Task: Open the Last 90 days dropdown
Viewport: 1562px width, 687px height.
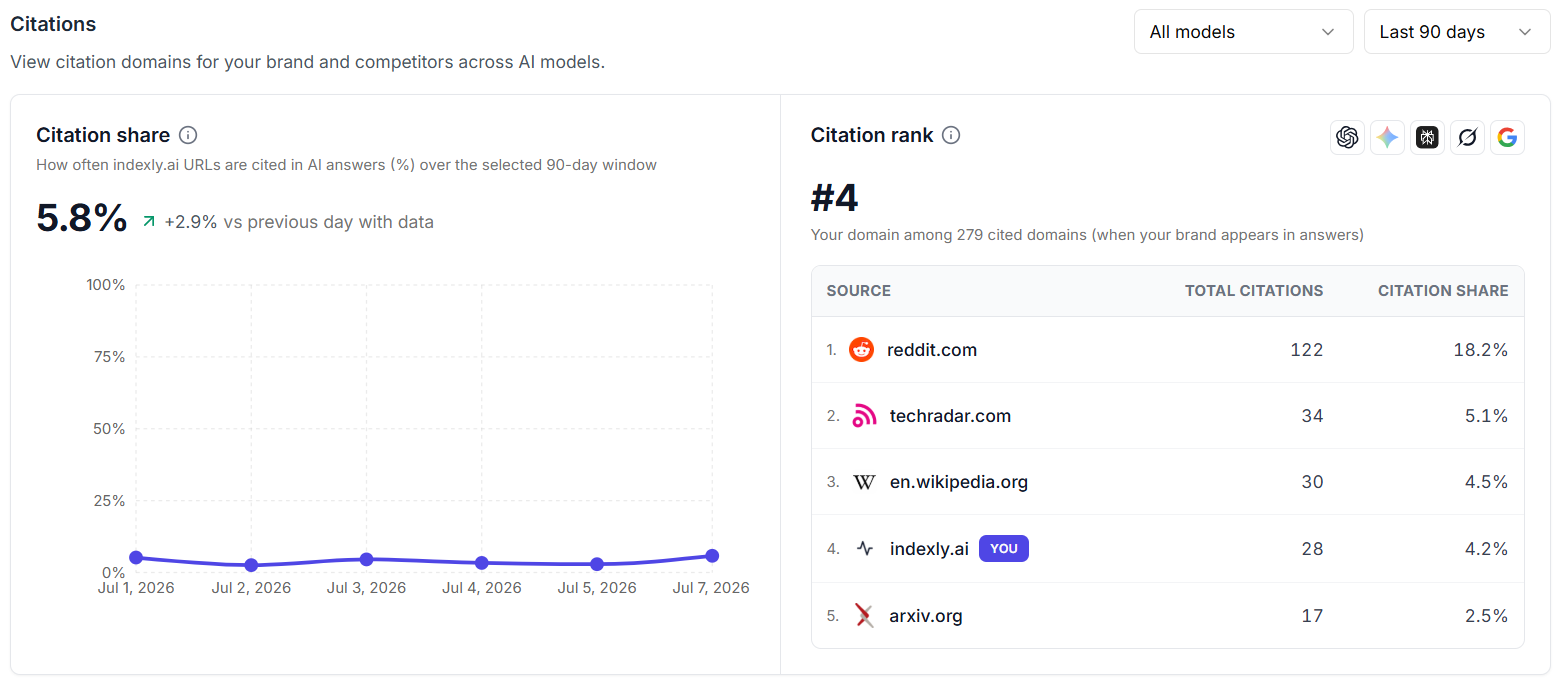Action: coord(1457,32)
